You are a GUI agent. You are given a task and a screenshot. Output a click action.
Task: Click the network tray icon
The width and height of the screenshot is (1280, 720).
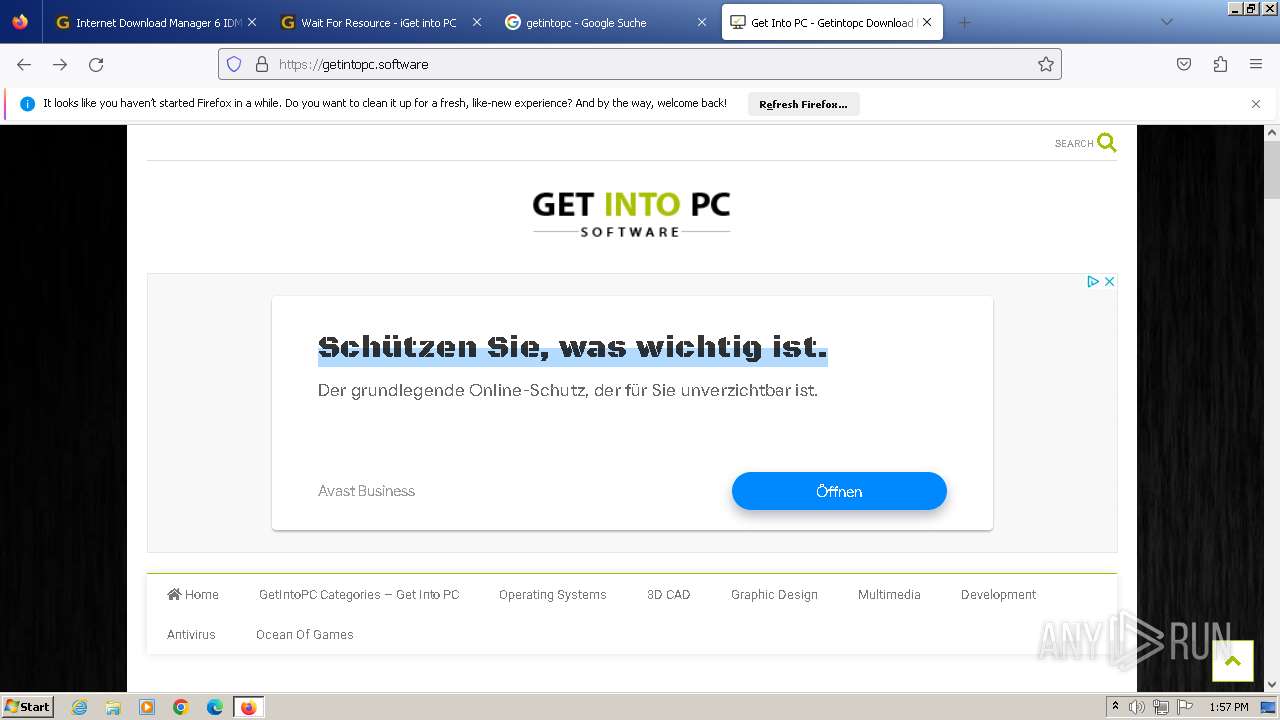[x=1161, y=707]
